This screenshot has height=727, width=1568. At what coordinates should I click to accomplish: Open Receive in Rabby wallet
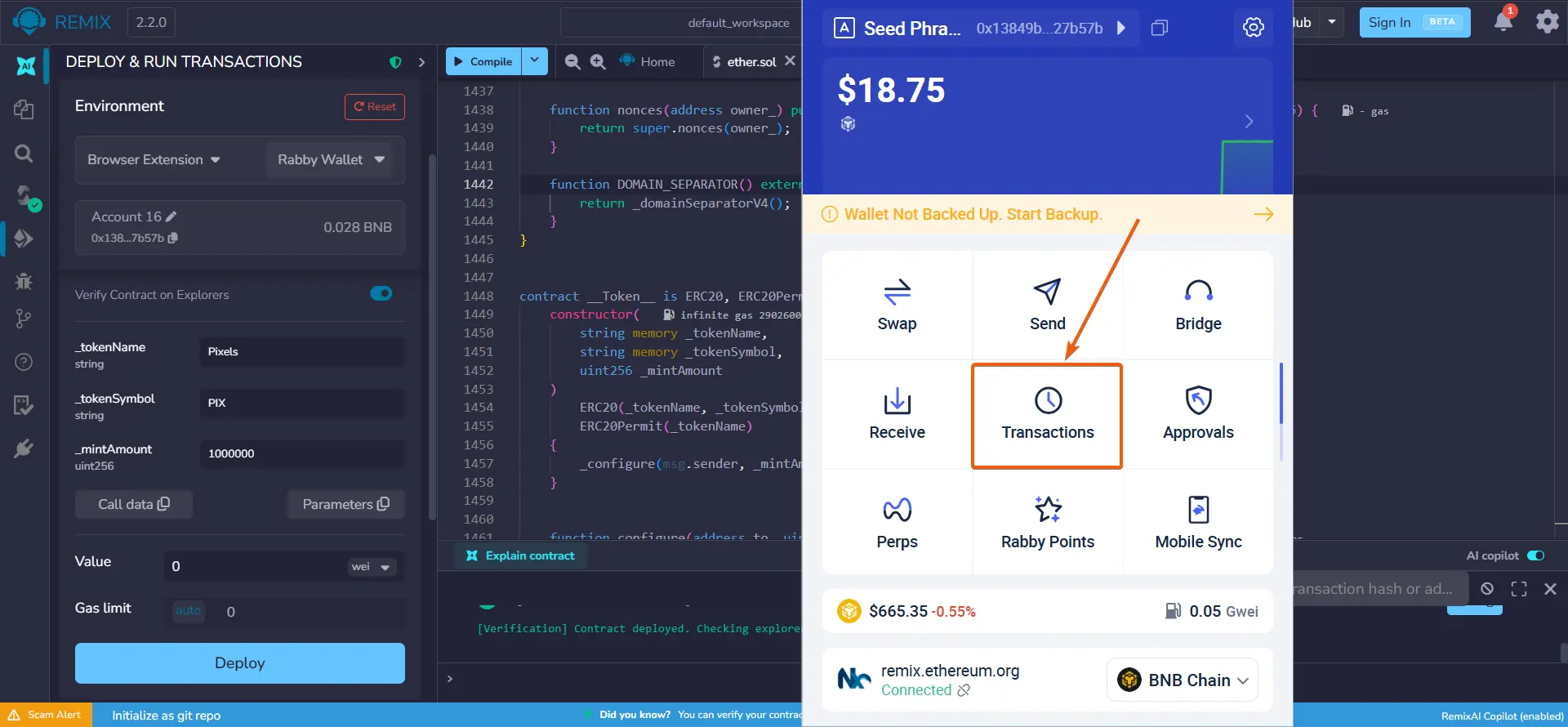click(x=897, y=414)
